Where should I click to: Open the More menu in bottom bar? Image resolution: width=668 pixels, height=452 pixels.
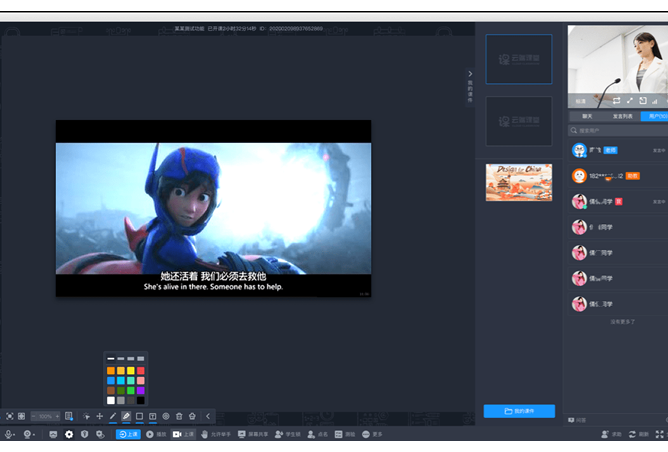point(372,434)
